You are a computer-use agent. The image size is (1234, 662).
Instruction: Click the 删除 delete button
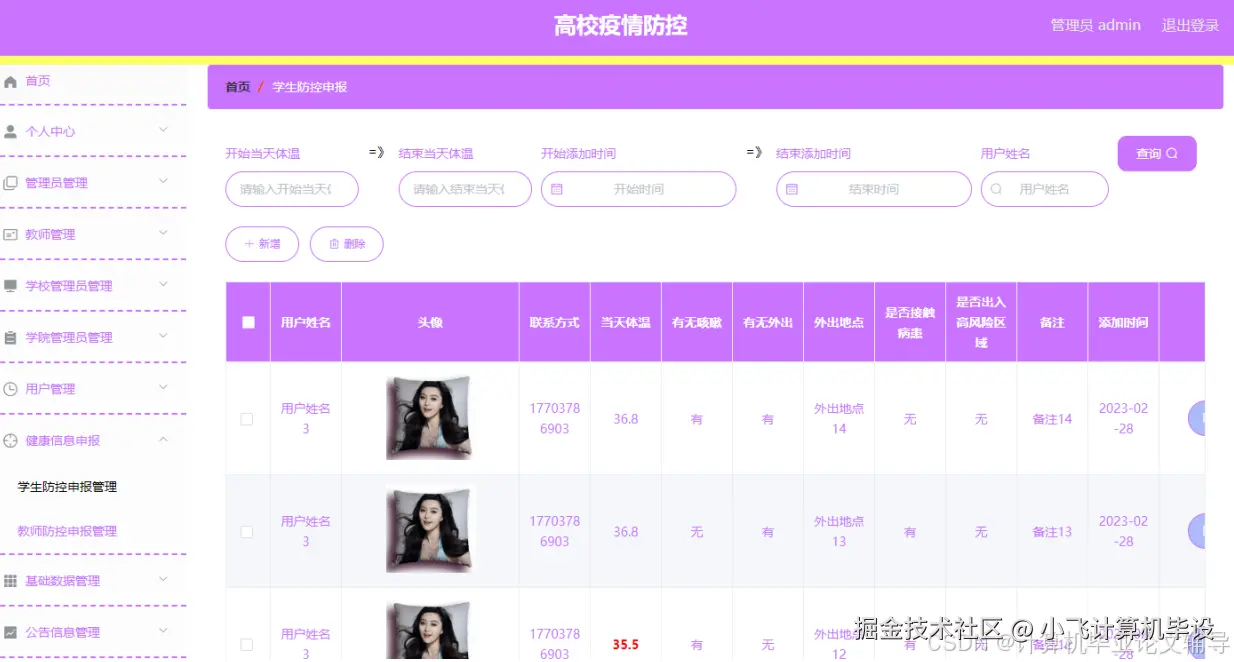pos(347,244)
